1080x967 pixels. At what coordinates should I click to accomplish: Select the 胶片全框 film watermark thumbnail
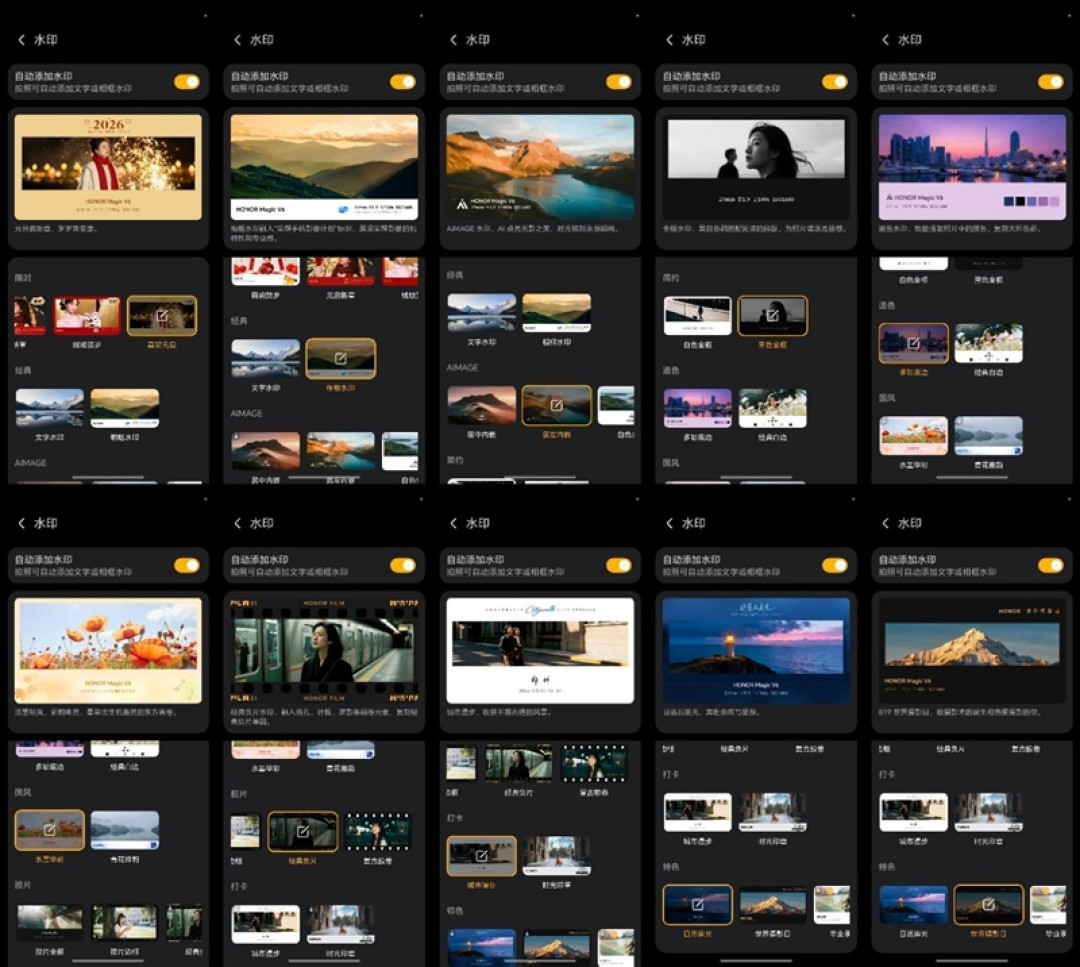(x=50, y=923)
